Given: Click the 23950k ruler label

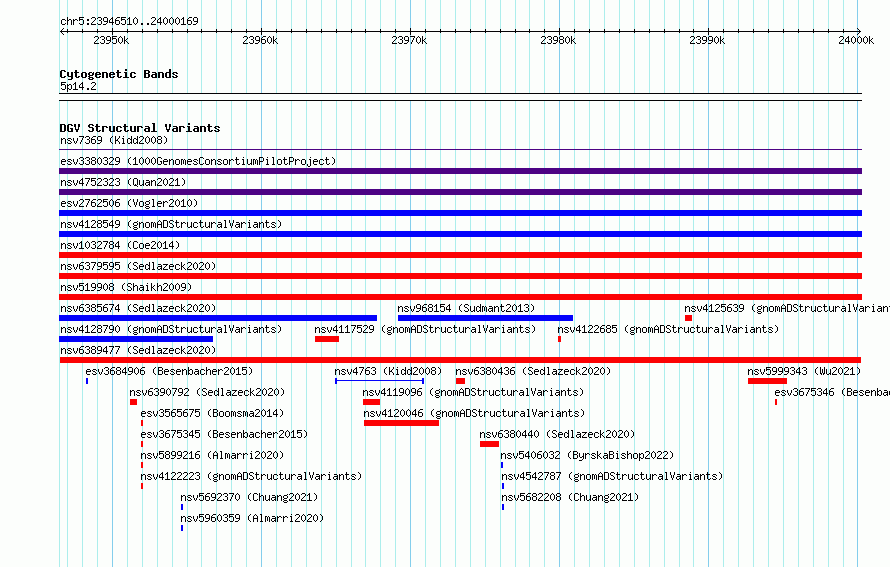Looking at the screenshot, I should pyautogui.click(x=111, y=40).
